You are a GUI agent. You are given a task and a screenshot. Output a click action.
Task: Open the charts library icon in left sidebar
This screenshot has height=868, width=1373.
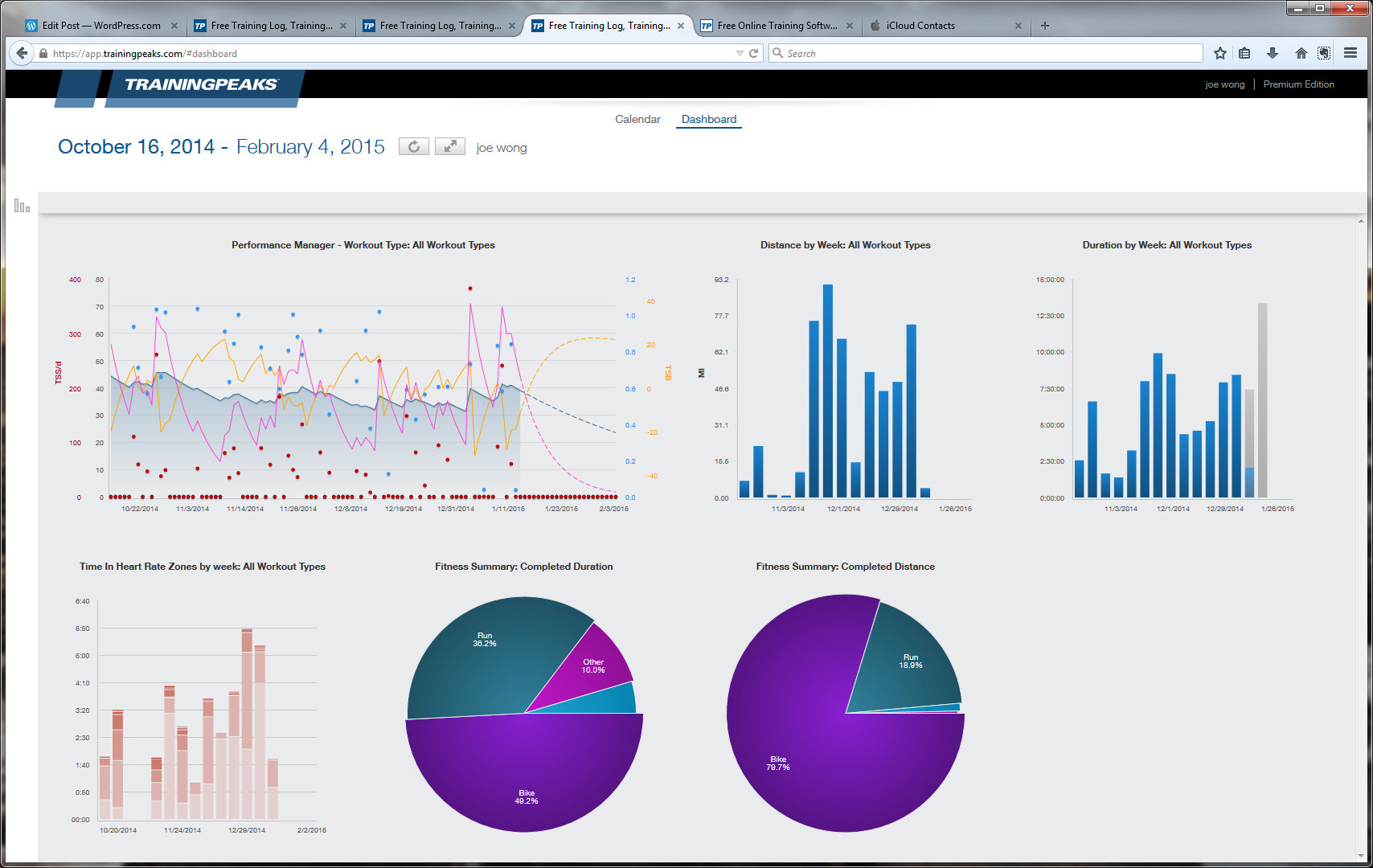[22, 206]
